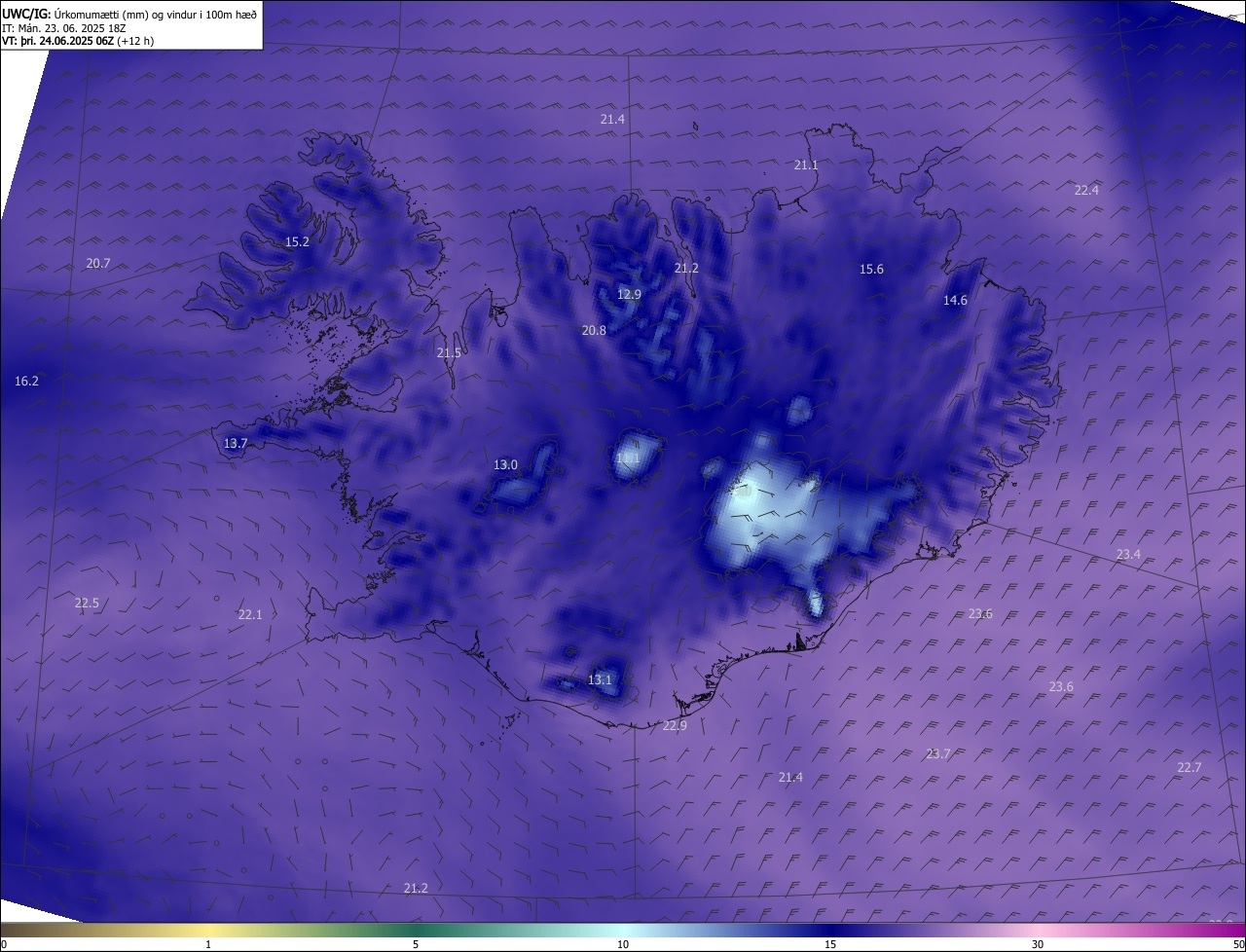Click the map value 22.1

[250, 614]
